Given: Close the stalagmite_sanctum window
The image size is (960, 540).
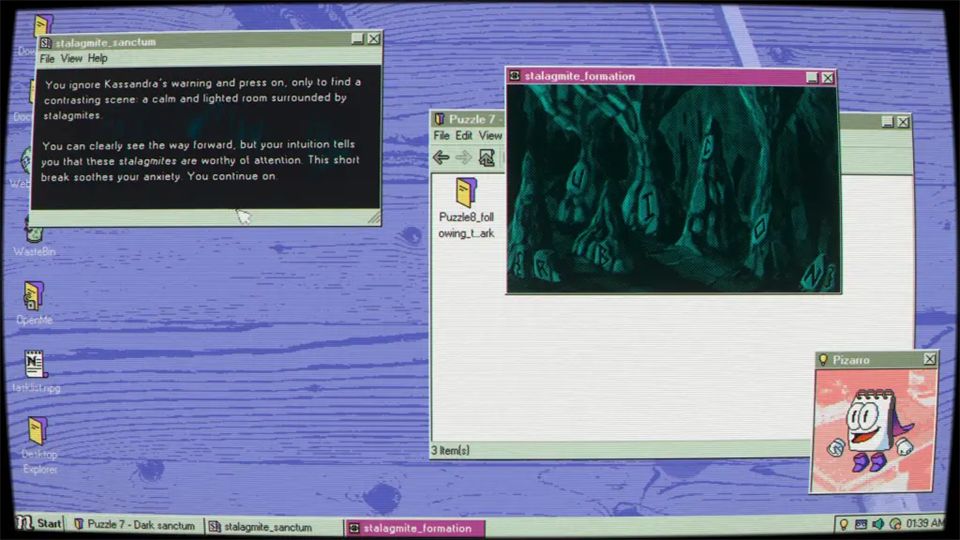Looking at the screenshot, I should (373, 39).
